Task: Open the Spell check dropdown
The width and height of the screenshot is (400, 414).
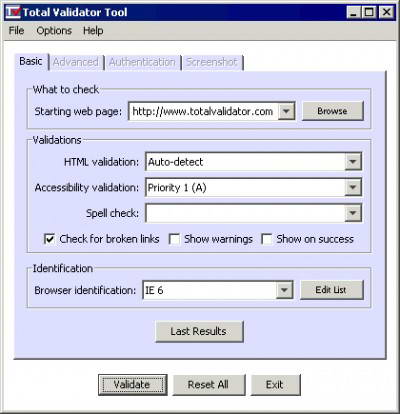Action: (254, 213)
